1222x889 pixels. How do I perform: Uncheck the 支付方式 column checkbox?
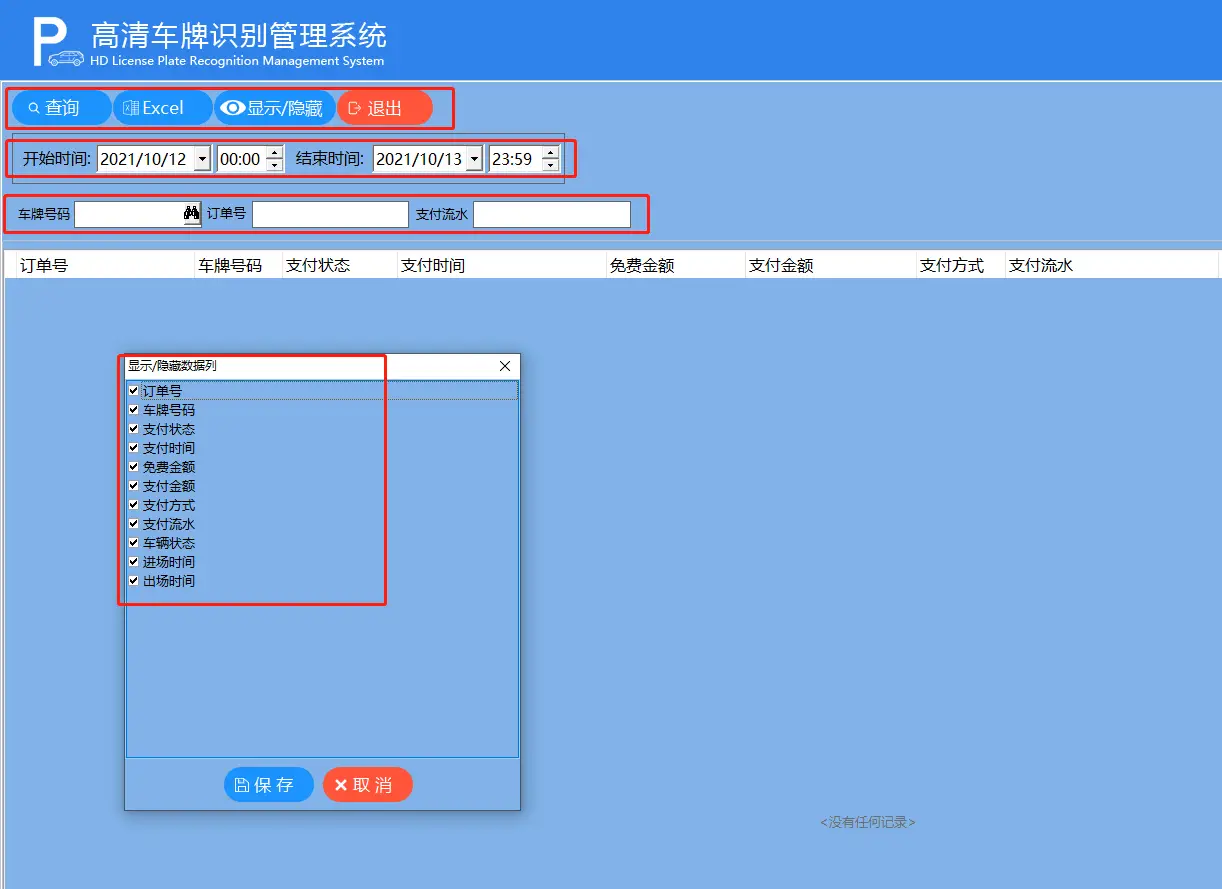click(134, 504)
